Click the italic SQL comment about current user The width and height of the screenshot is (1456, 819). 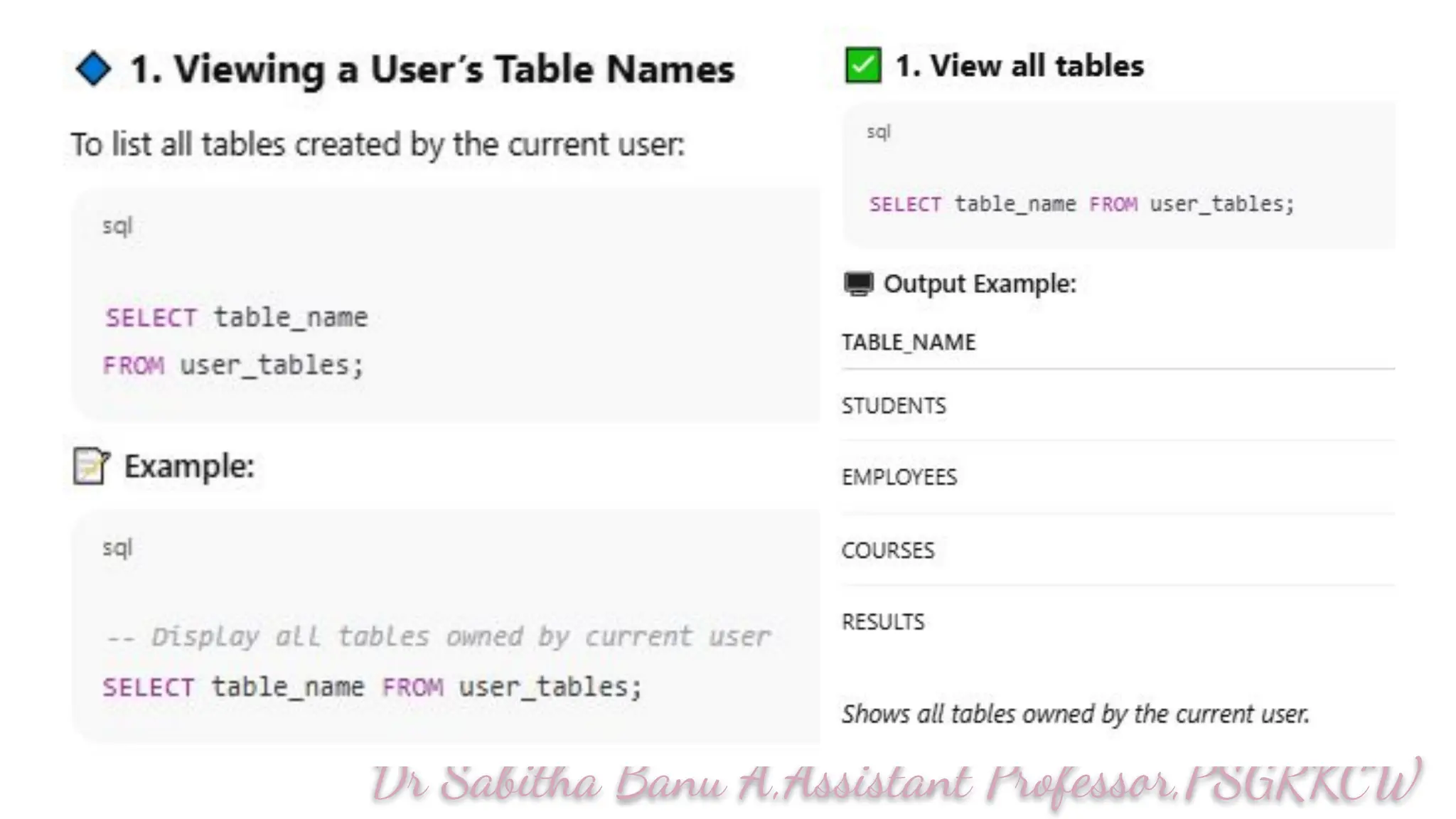pos(438,636)
